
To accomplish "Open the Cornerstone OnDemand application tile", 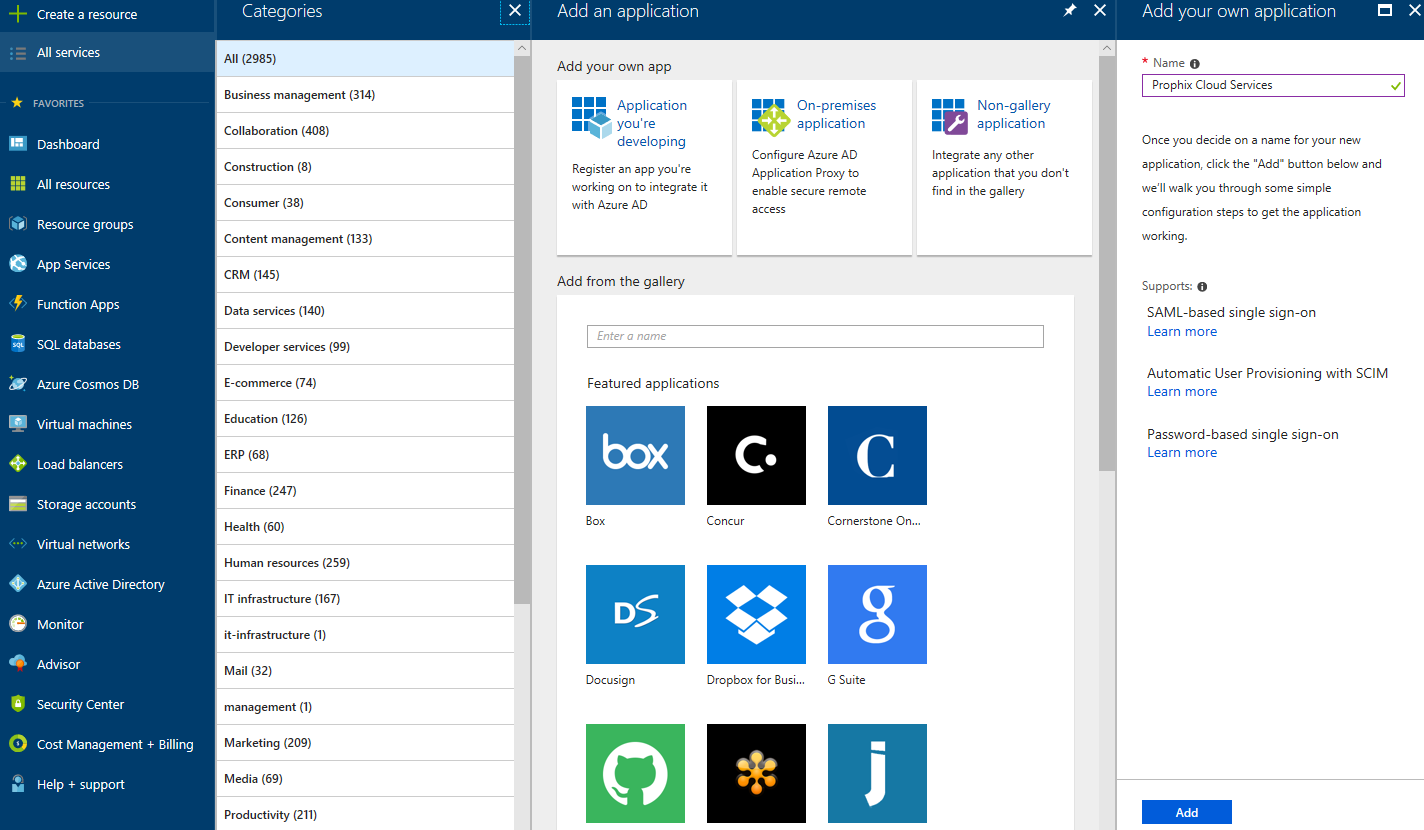I will point(877,455).
